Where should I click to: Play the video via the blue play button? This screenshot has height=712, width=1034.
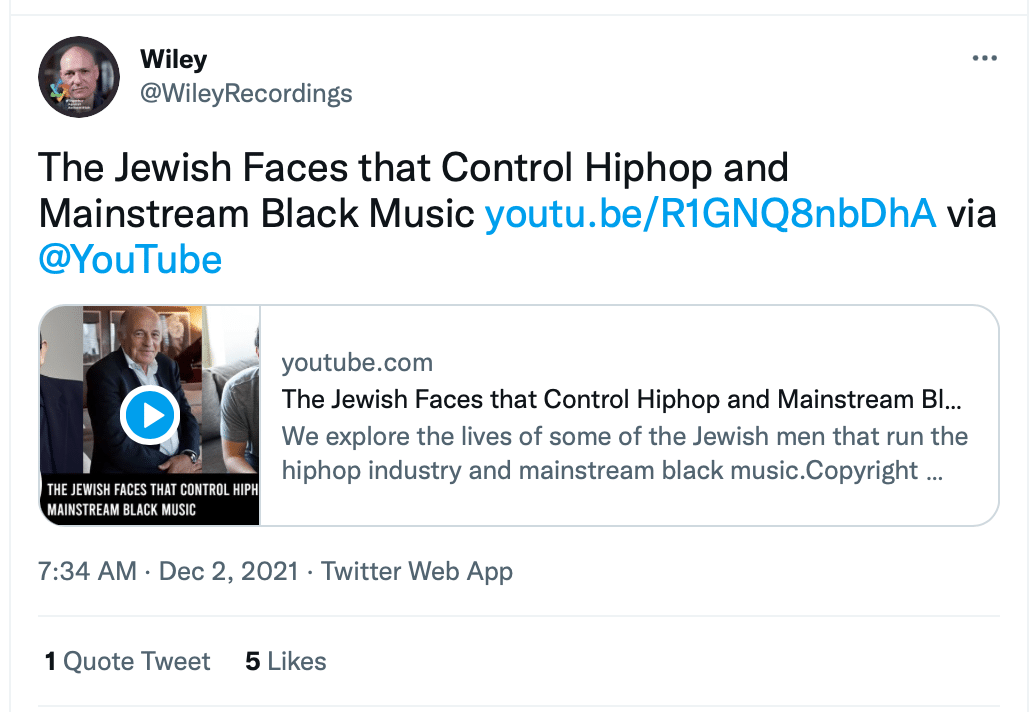[x=150, y=415]
